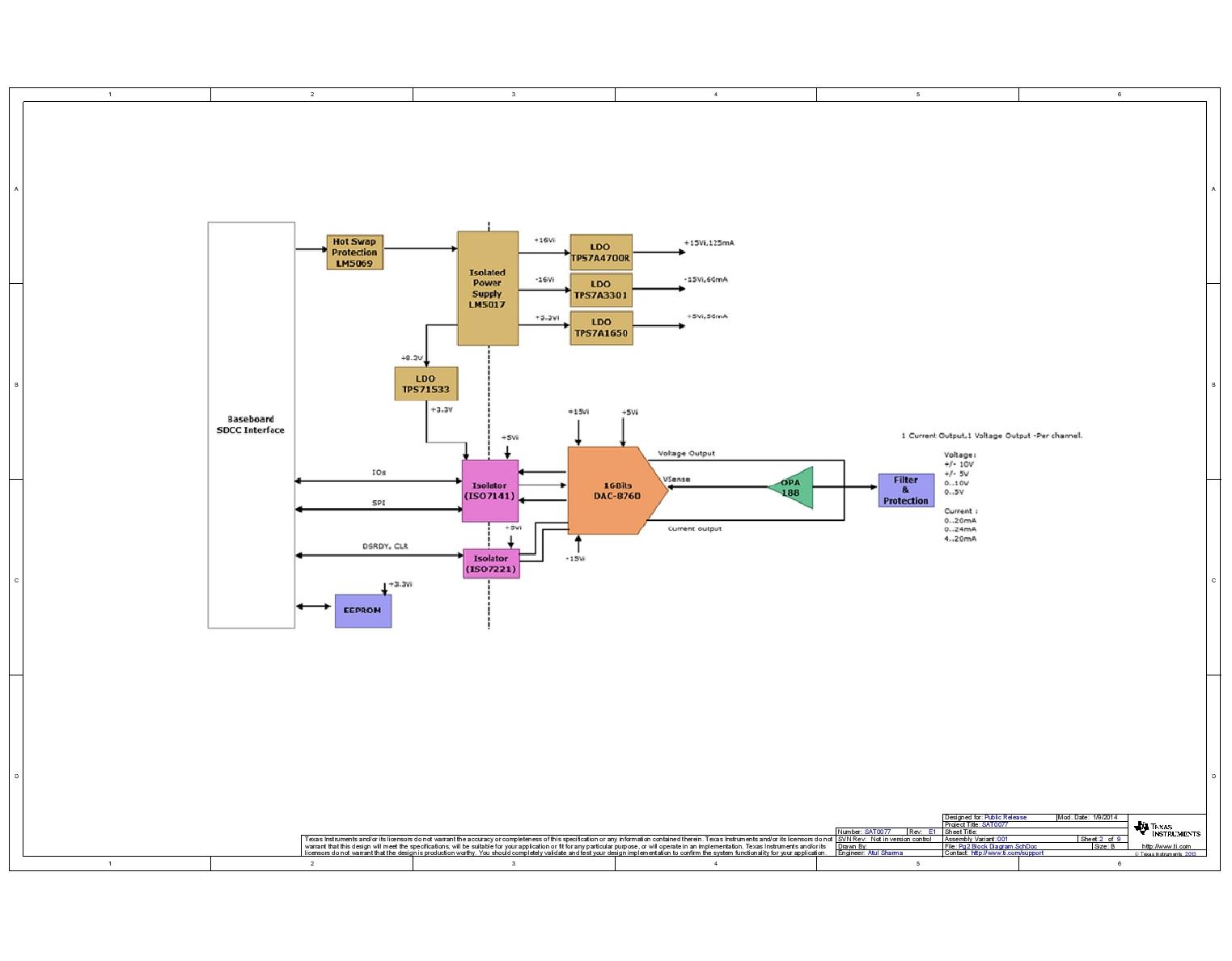Select the 16-bit DAC-8760 block
1232x961 pixels.
[616, 490]
